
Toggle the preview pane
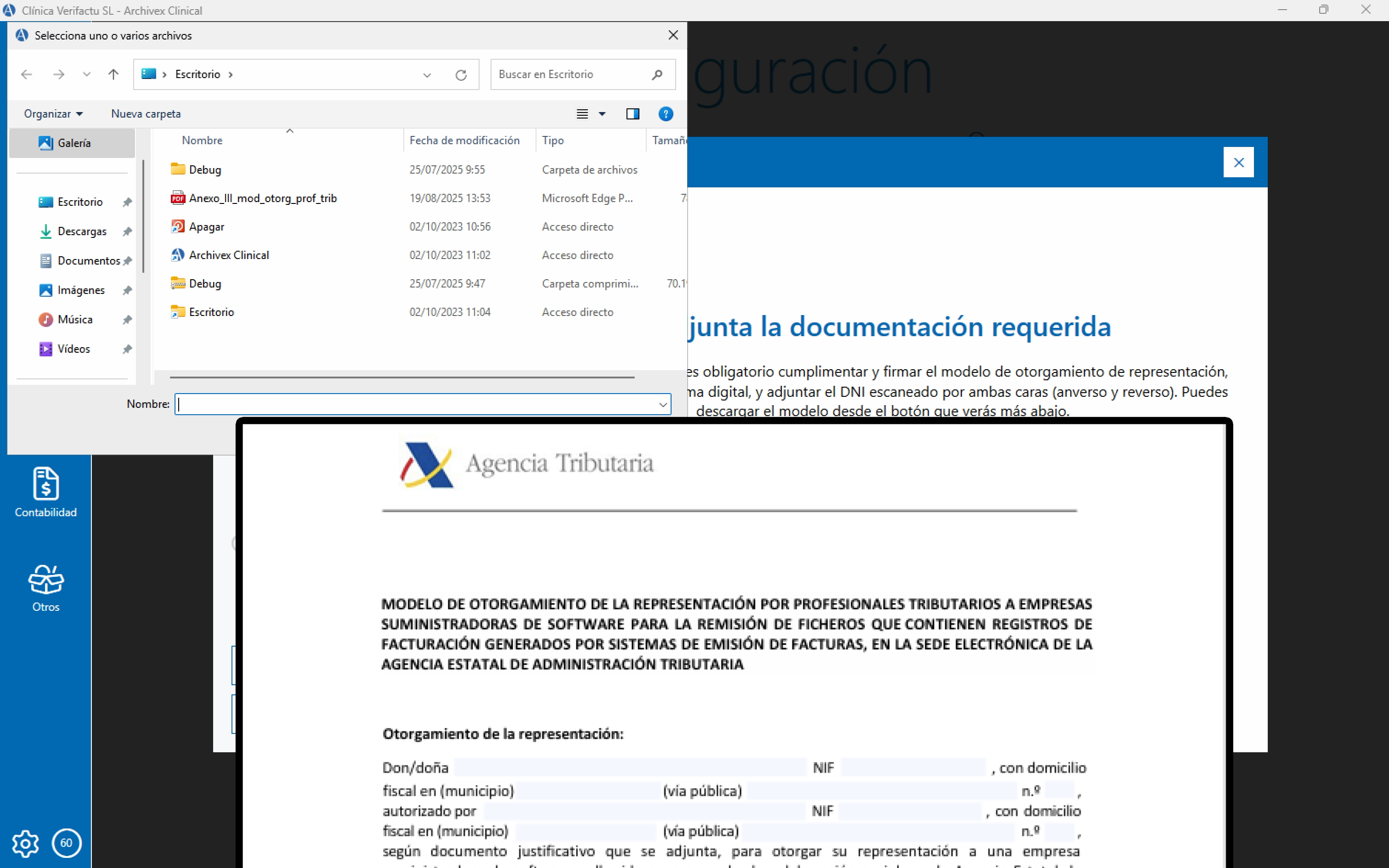632,114
